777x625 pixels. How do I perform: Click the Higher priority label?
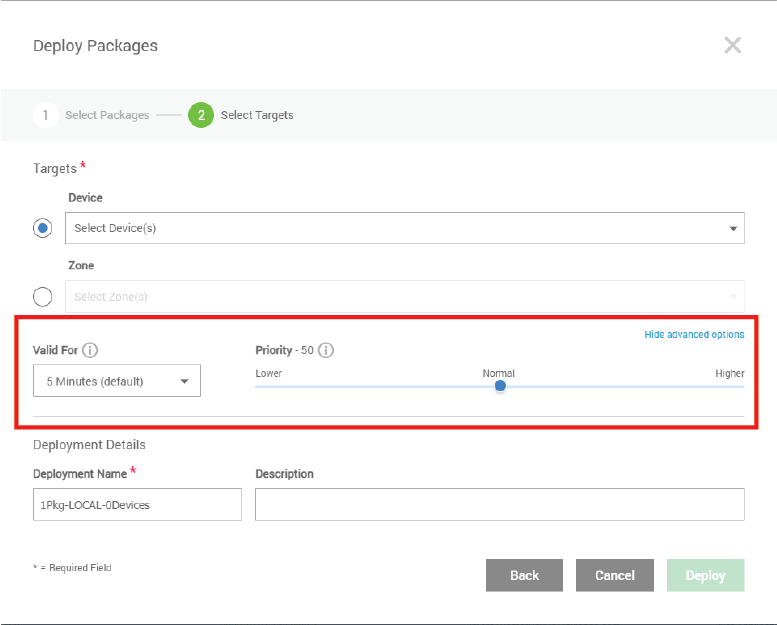pyautogui.click(x=729, y=373)
